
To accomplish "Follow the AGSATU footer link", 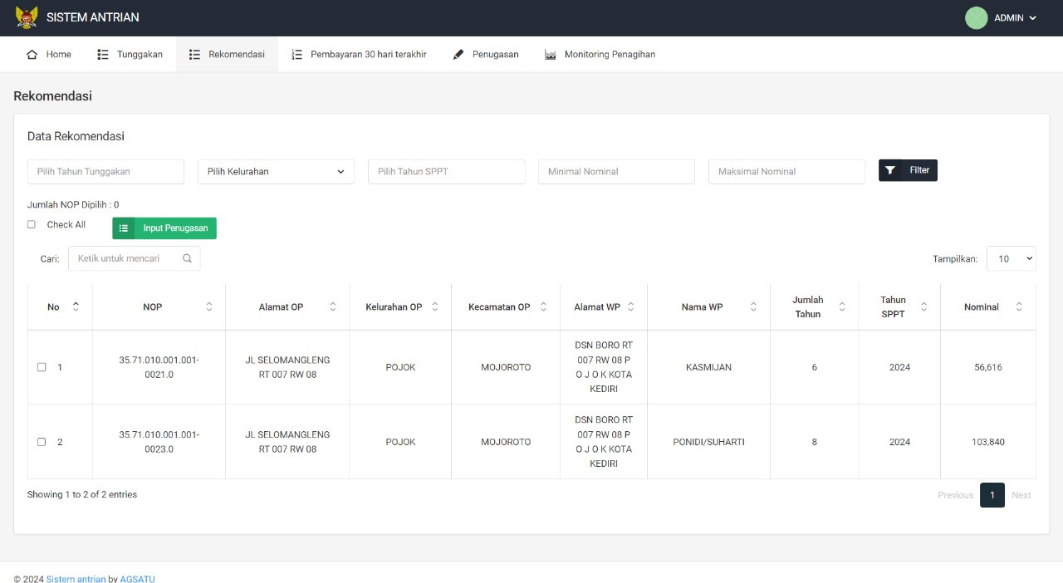I will (x=138, y=579).
